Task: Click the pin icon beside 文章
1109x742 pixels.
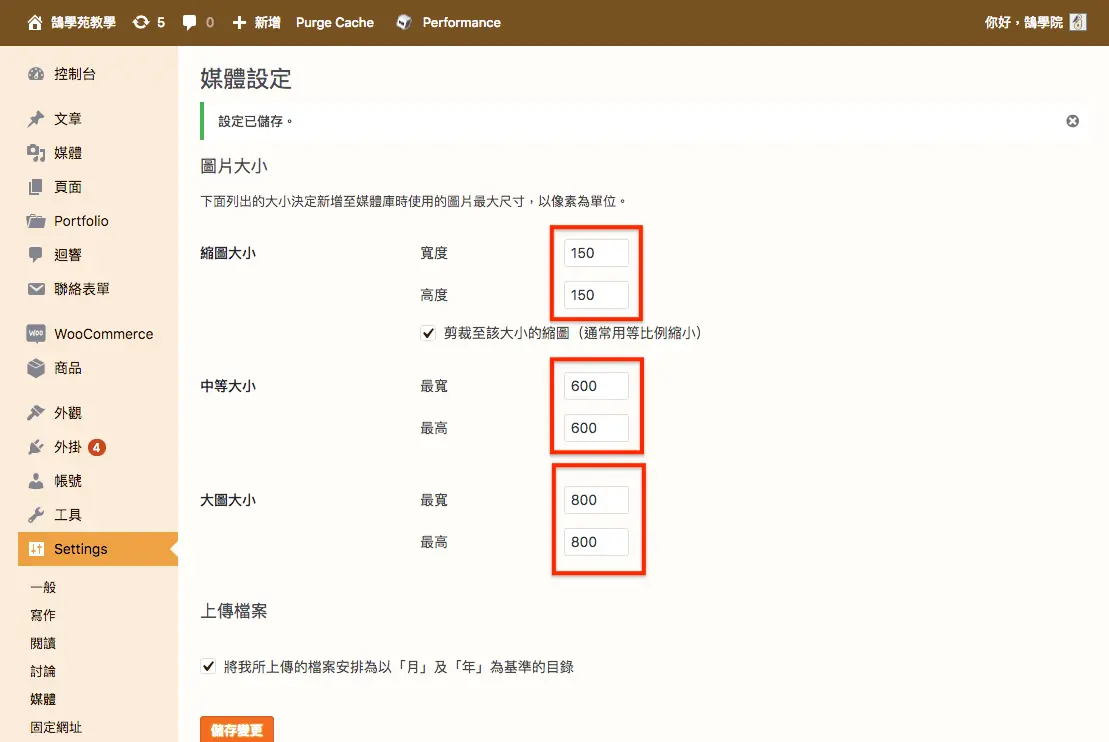Action: click(x=36, y=119)
